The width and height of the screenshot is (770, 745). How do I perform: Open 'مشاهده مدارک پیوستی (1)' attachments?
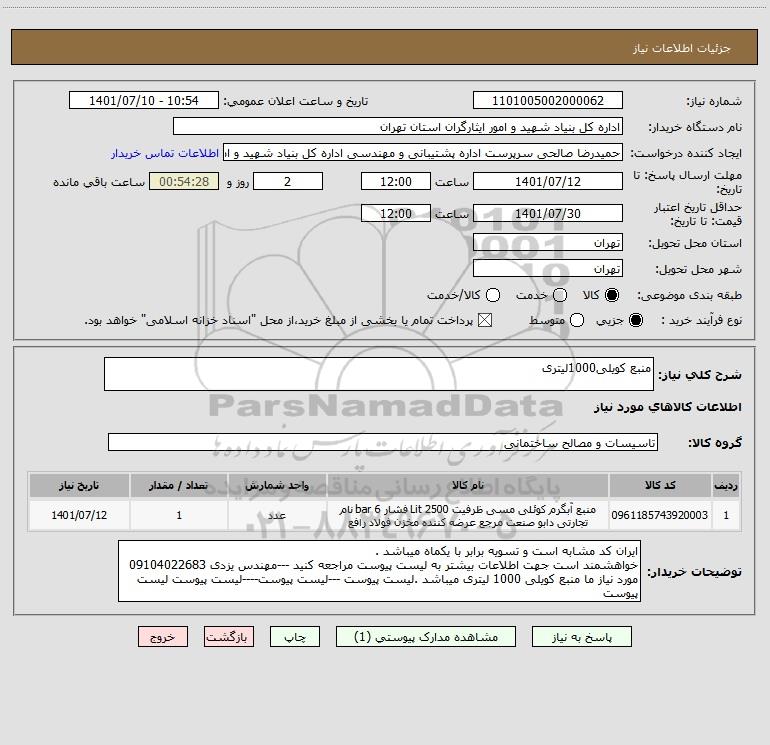point(426,636)
